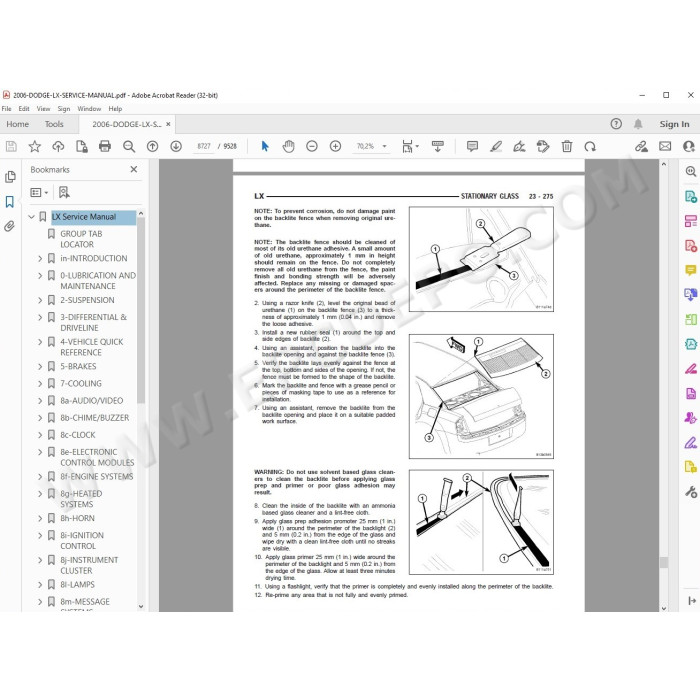The image size is (700, 700).
Task: Add bookmark star icon in toolbar
Action: 34,146
